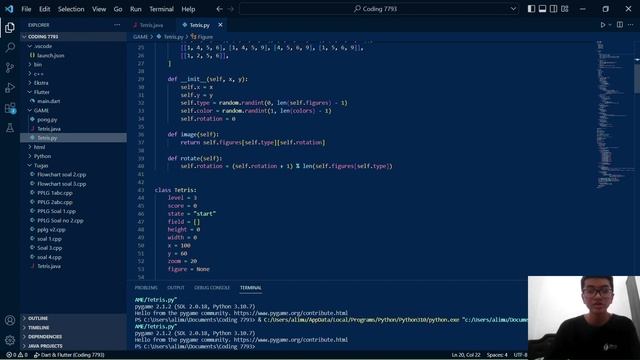The width and height of the screenshot is (640, 360).
Task: Open Flowchart soal 2.cpp file
Action: pyautogui.click(x=73, y=175)
